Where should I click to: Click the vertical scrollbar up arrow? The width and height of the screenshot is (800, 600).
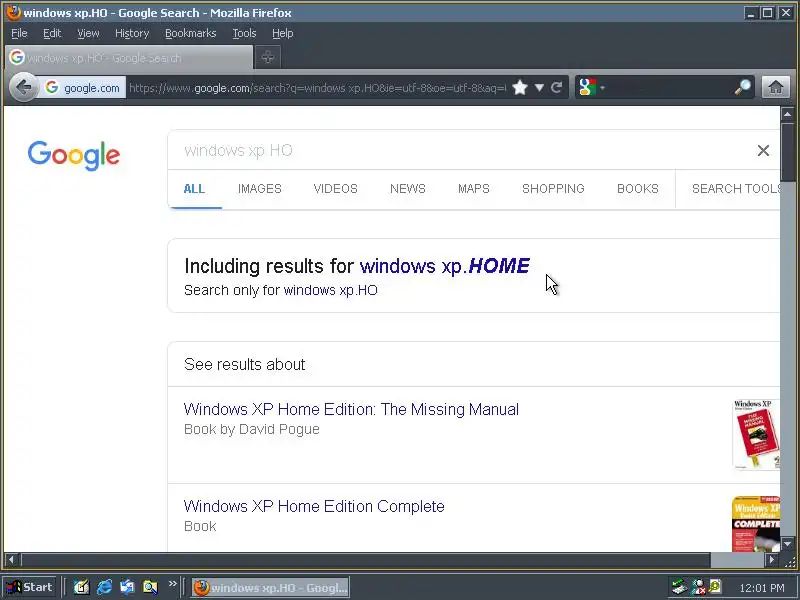(x=787, y=114)
